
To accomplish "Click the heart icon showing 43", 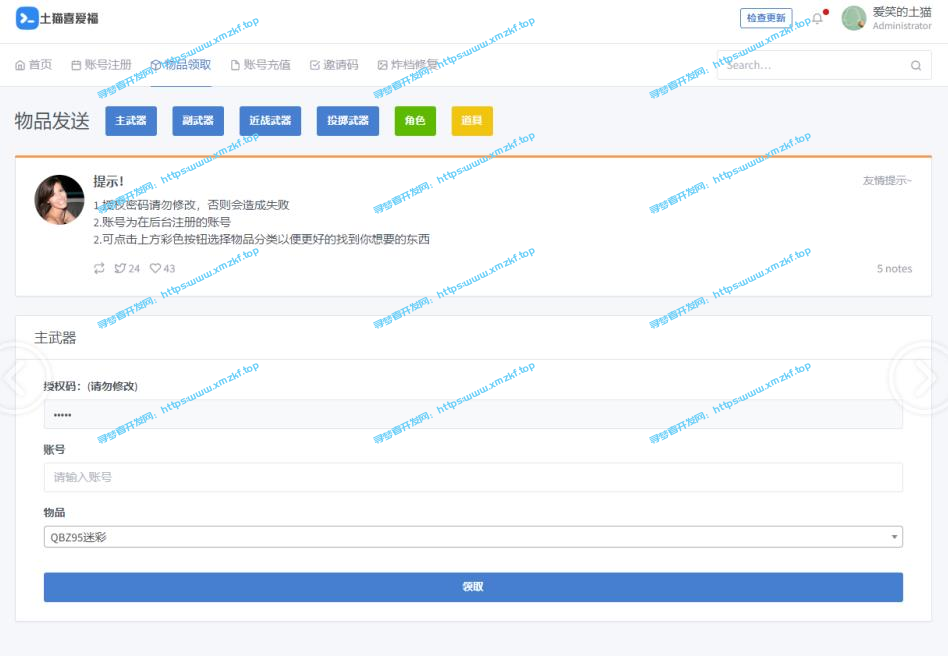I will coord(155,268).
